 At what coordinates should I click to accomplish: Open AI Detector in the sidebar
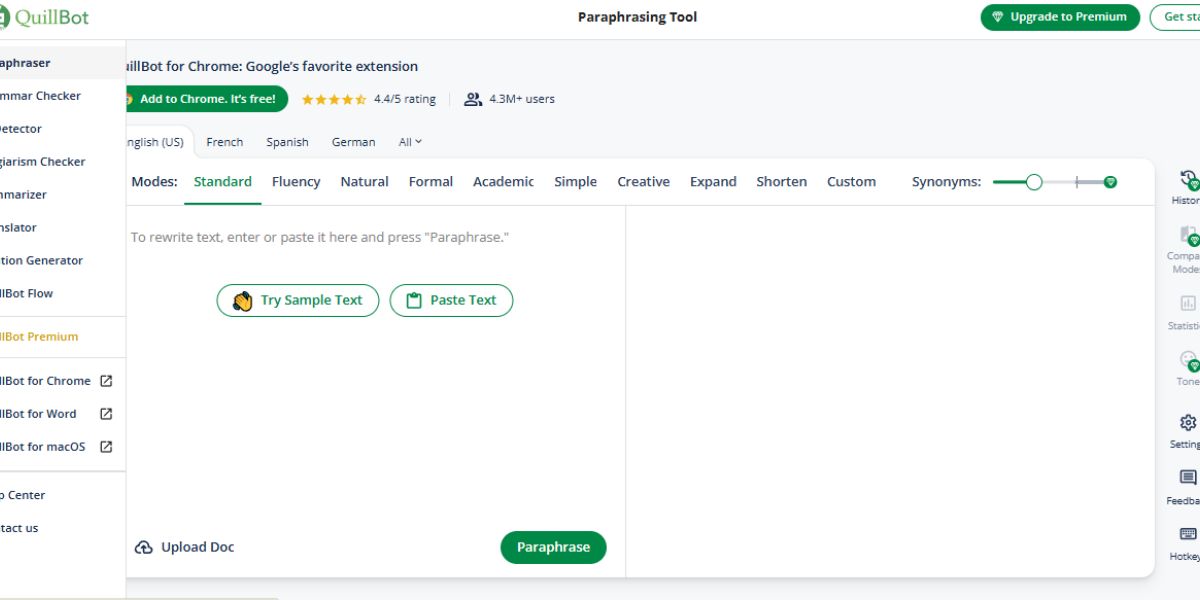(x=62, y=129)
